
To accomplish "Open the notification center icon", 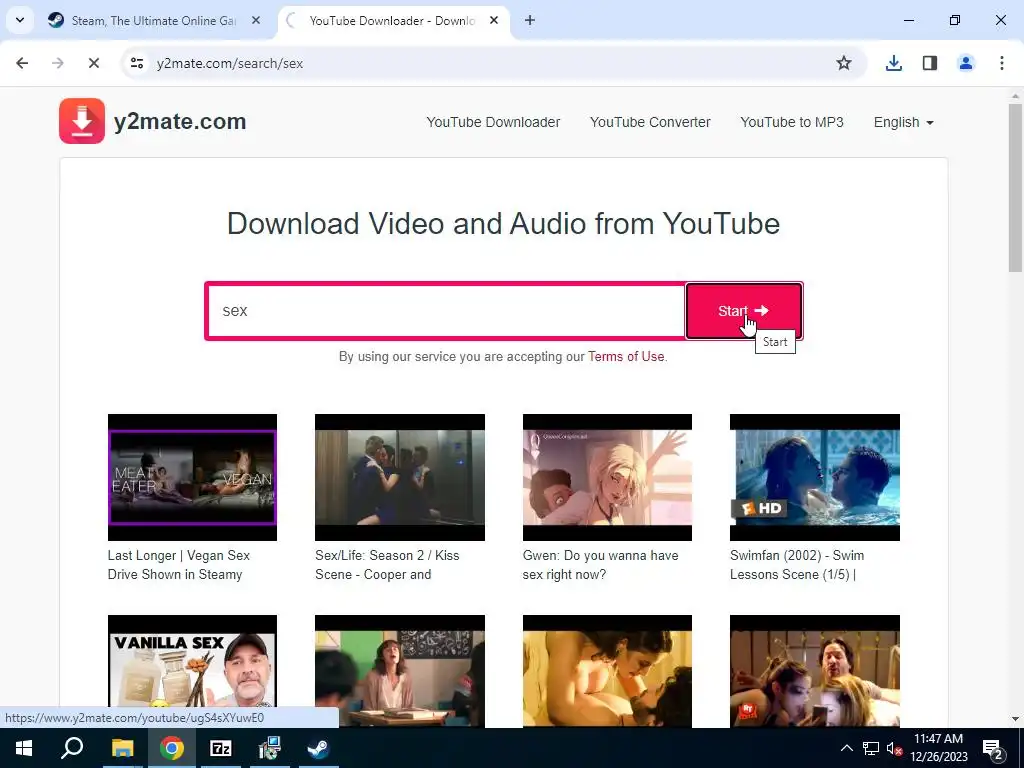I will coord(993,749).
